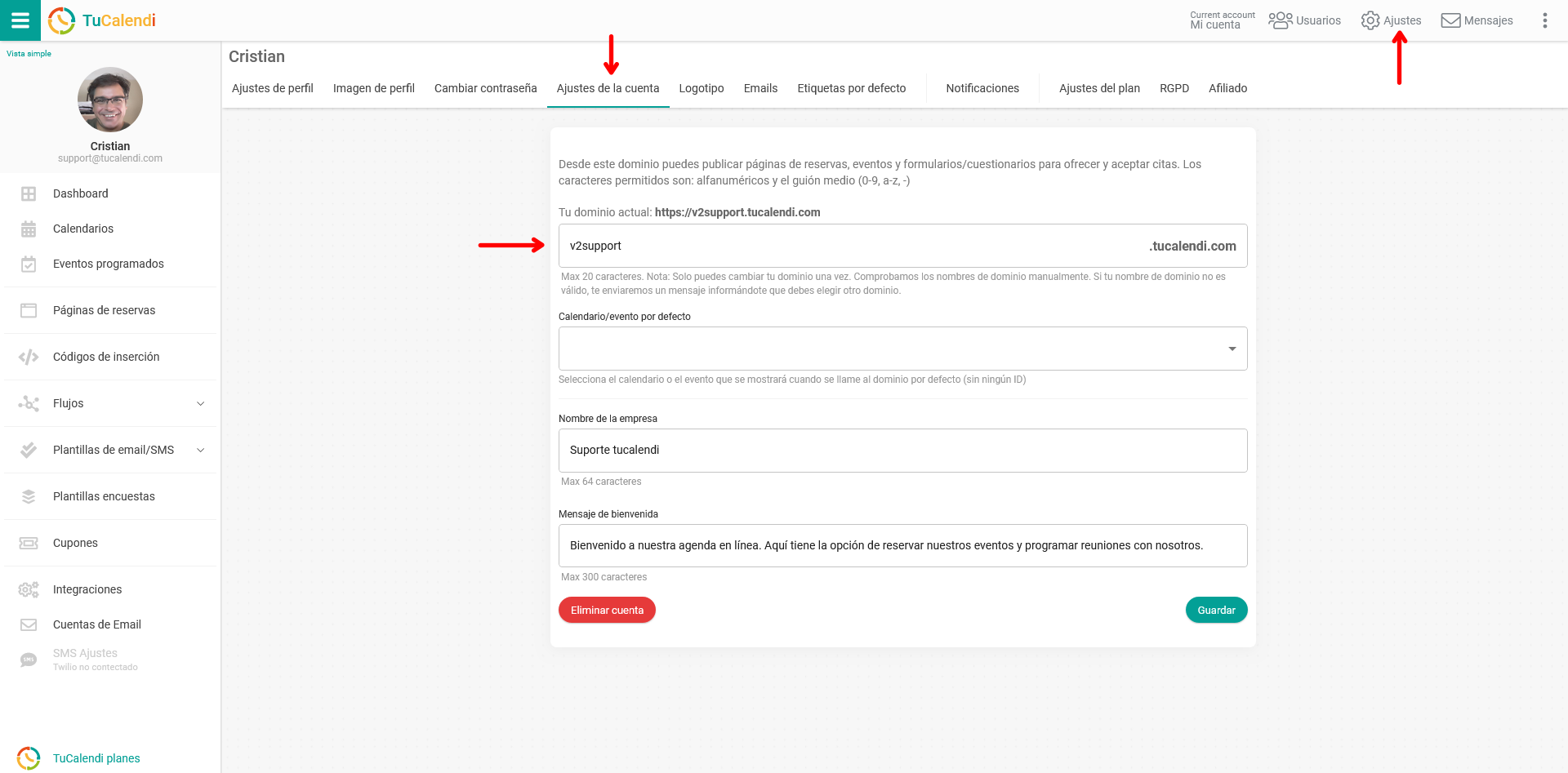Open the Mensajes envelope icon

tap(1450, 20)
